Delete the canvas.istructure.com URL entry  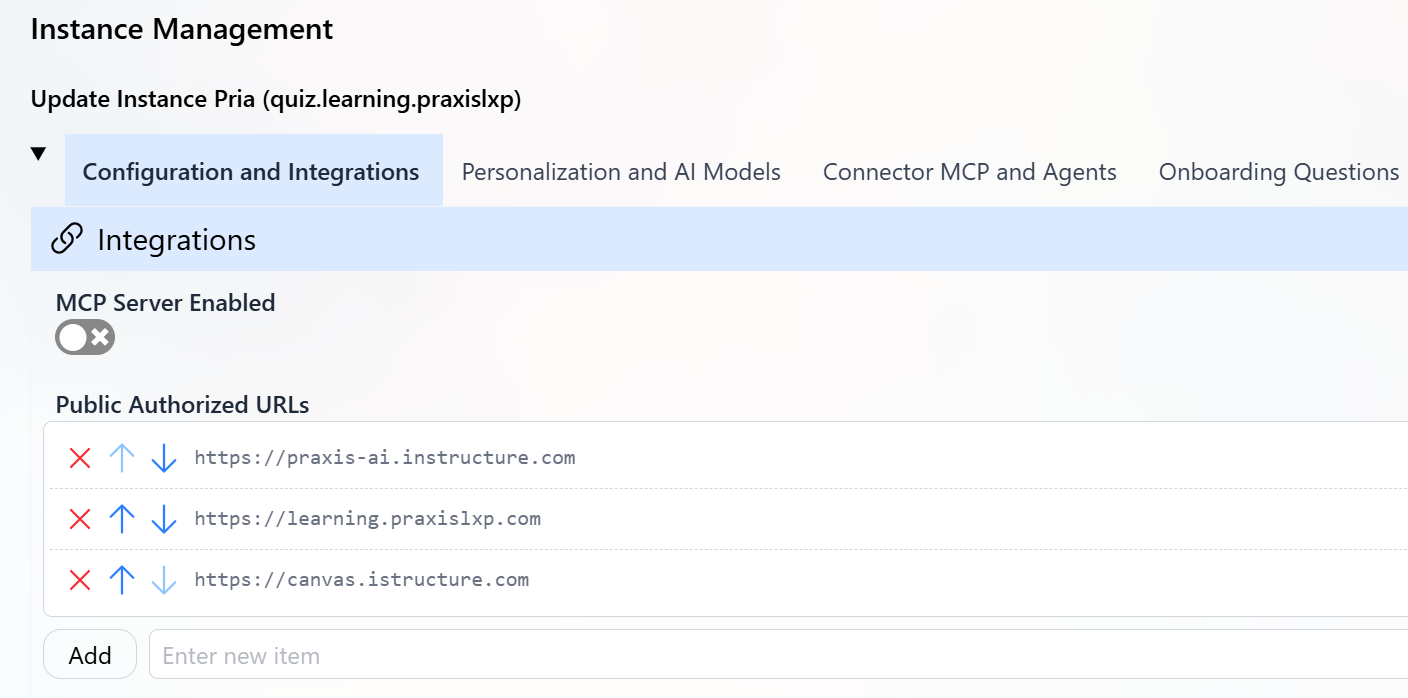[79, 579]
